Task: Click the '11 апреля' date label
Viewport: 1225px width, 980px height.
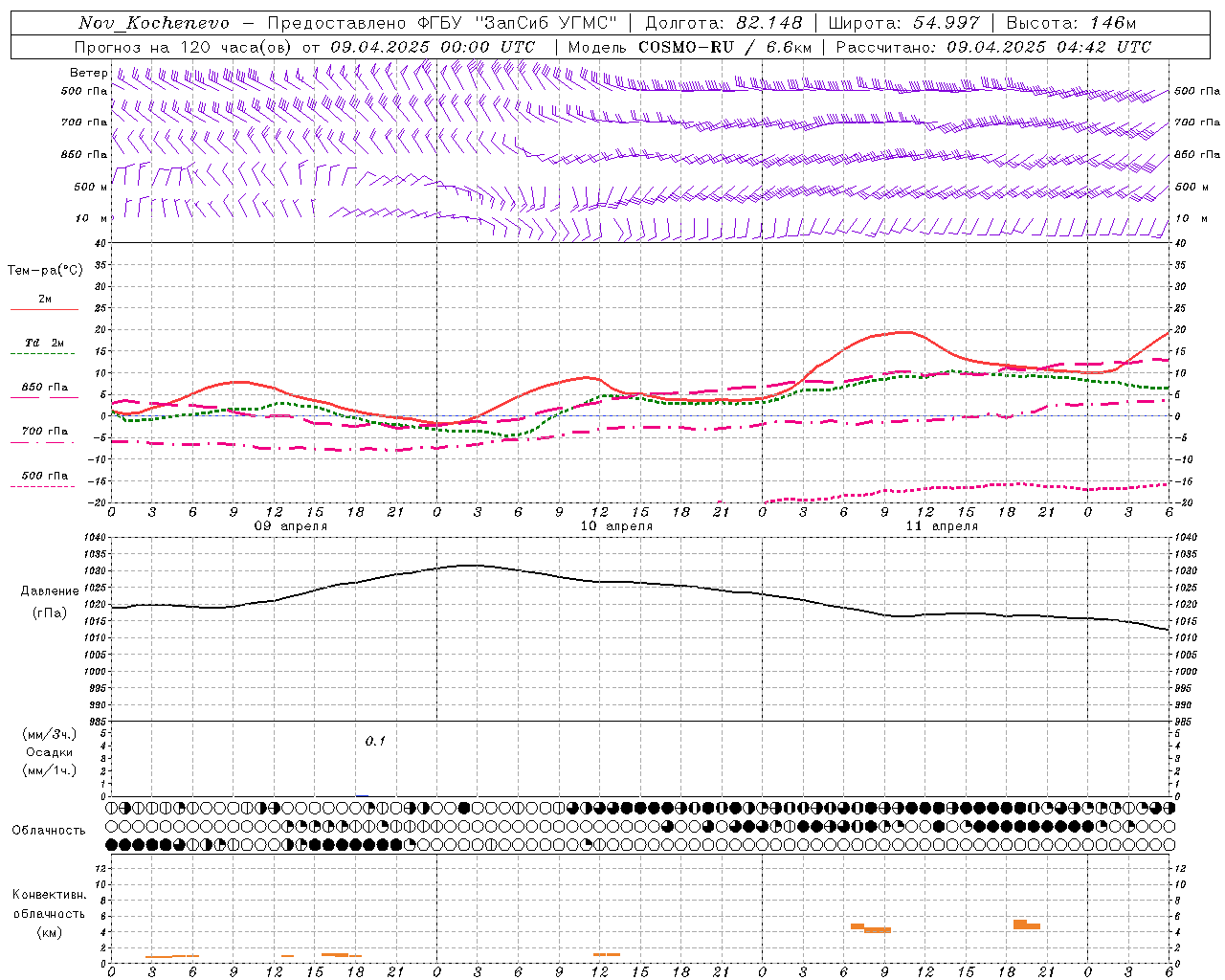Action: 942,526
